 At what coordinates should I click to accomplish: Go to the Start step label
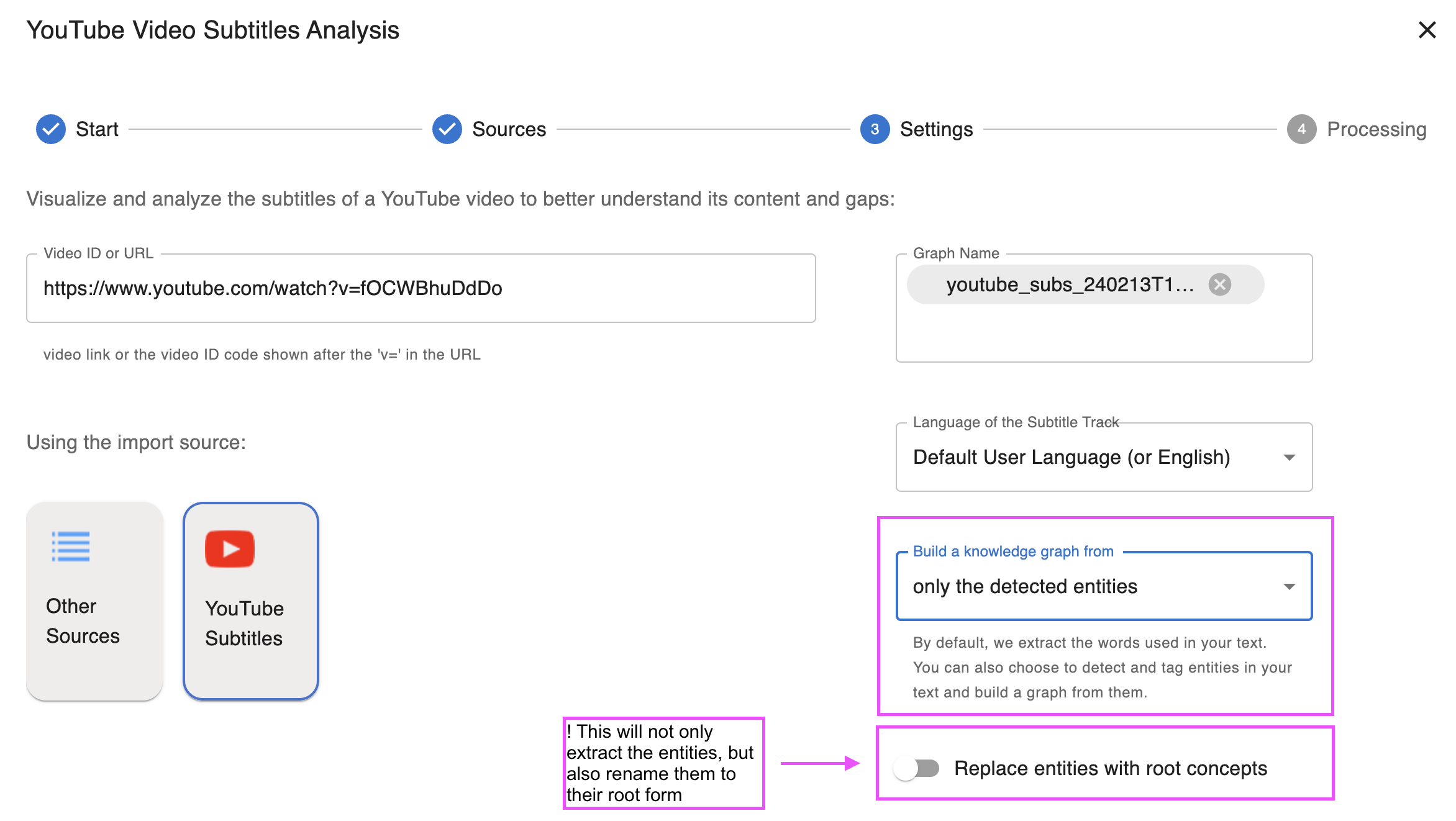pyautogui.click(x=97, y=129)
